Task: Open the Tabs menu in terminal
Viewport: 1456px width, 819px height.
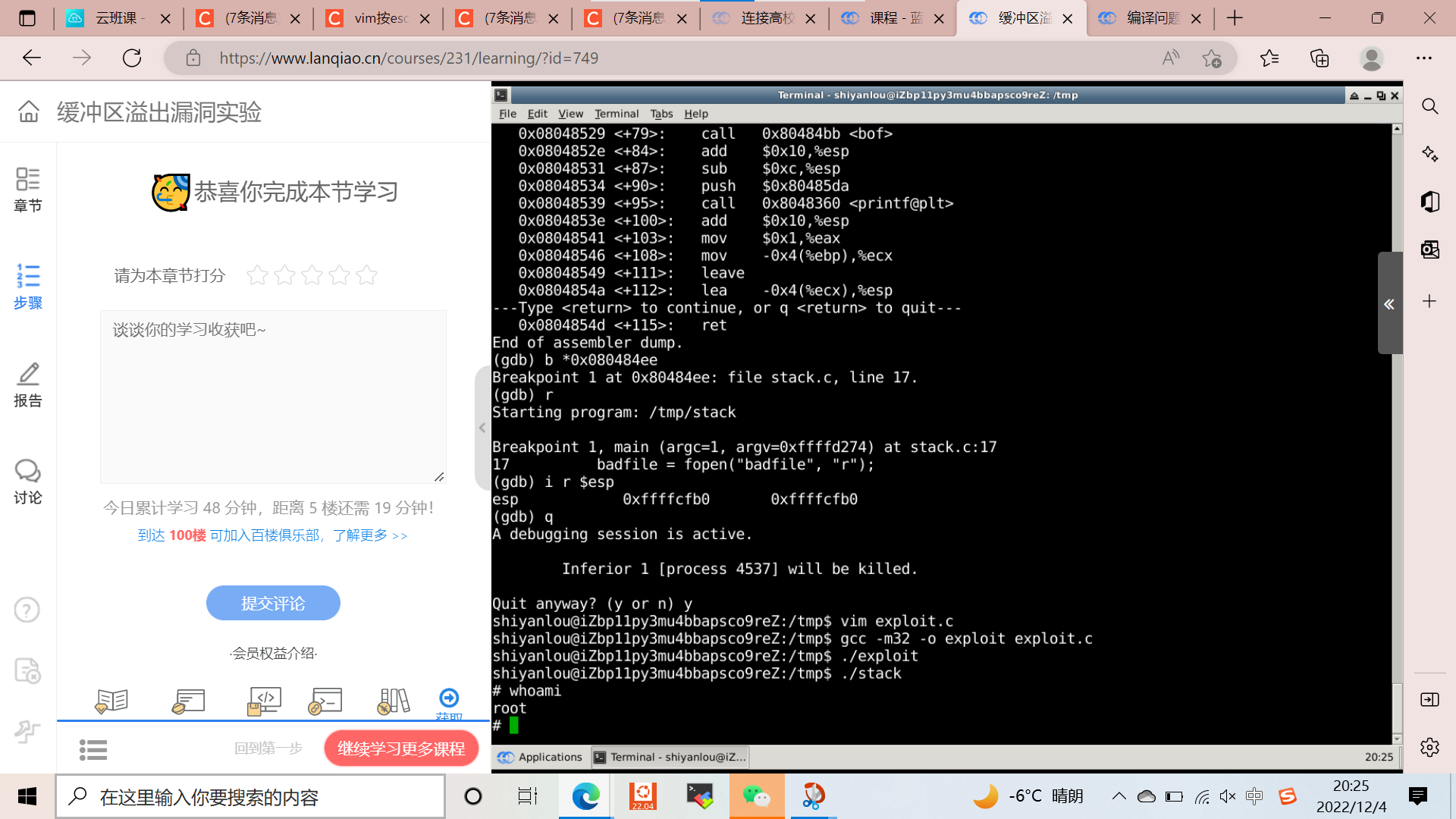Action: click(661, 114)
